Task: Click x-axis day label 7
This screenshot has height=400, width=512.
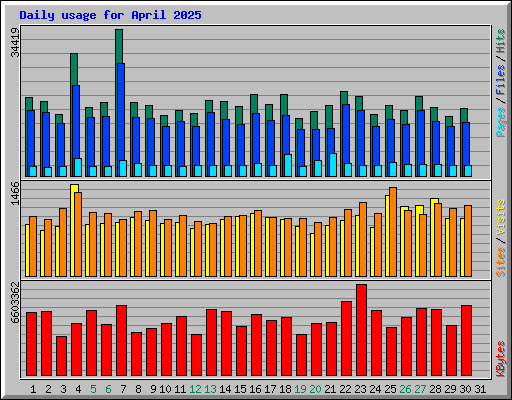Action: tap(123, 389)
